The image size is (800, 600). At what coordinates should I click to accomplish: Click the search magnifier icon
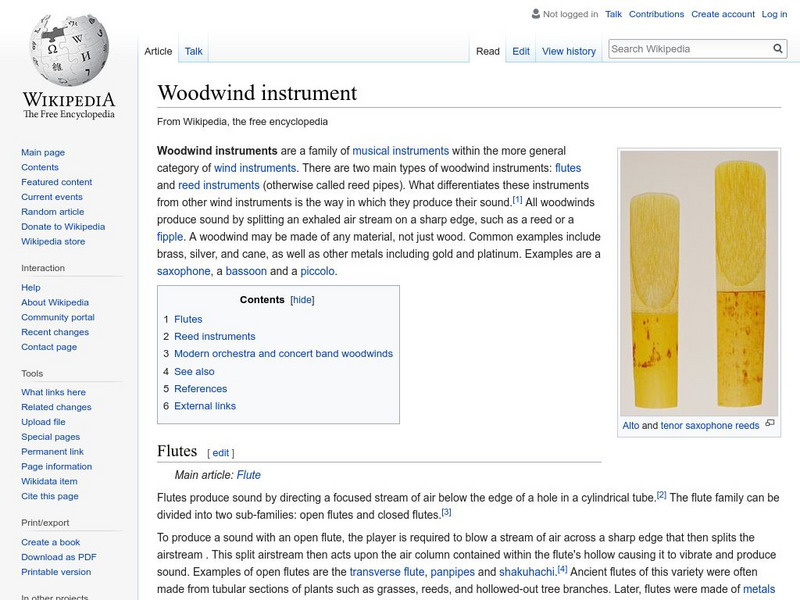point(778,48)
